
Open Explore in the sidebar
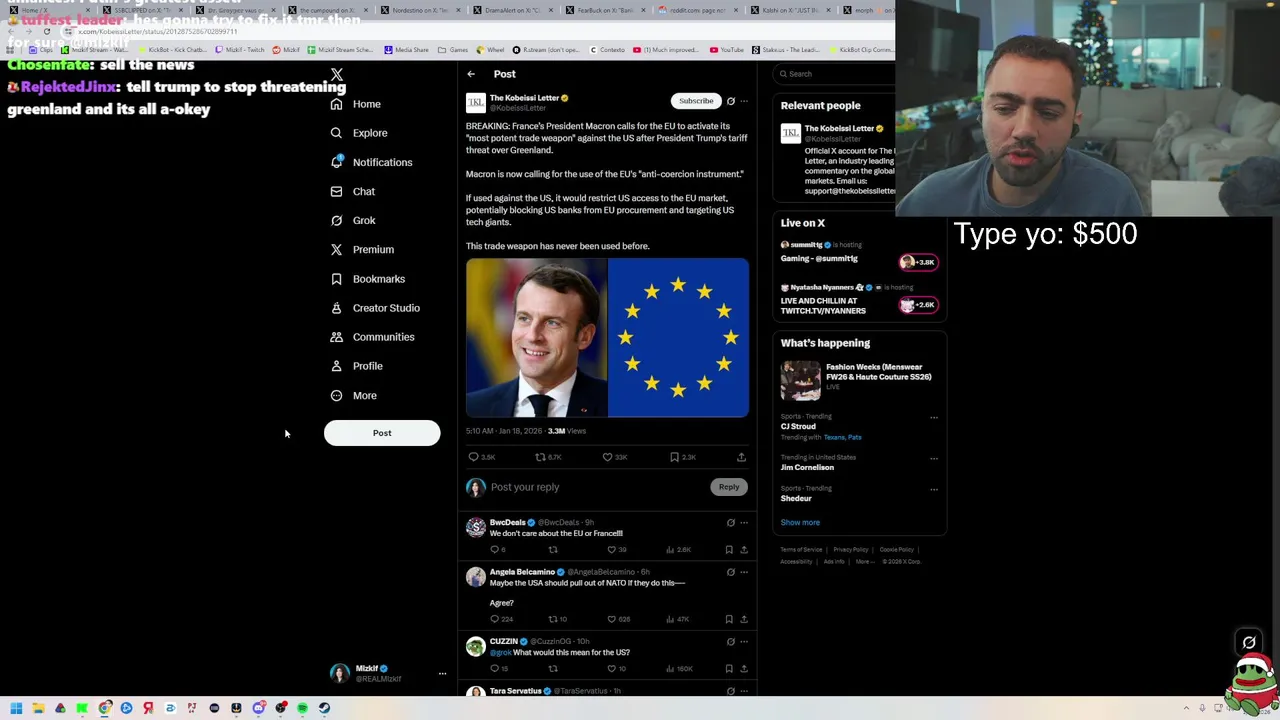[x=358, y=133]
